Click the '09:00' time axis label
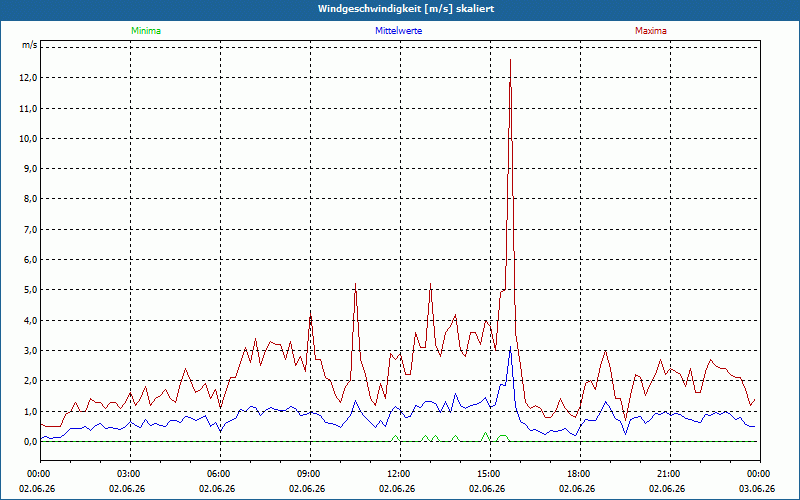800x500 pixels. click(x=310, y=474)
